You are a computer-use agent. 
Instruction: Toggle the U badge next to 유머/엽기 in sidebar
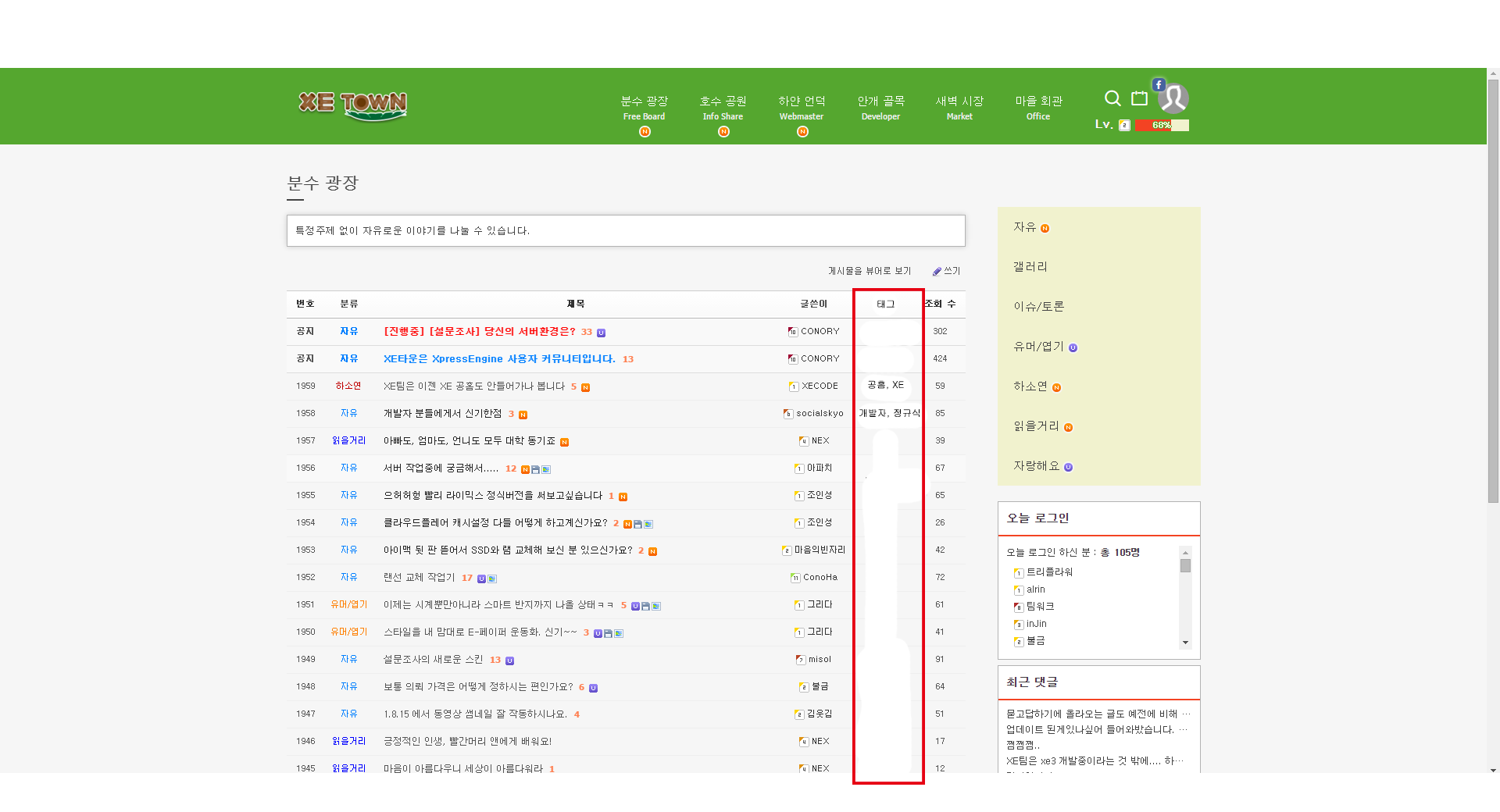[1071, 347]
